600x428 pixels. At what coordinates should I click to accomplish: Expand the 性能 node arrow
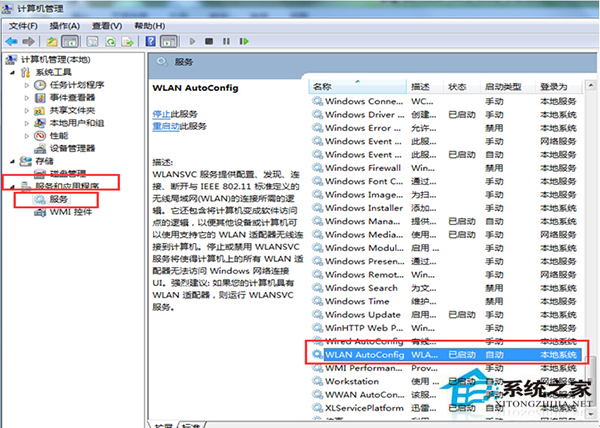pyautogui.click(x=27, y=136)
